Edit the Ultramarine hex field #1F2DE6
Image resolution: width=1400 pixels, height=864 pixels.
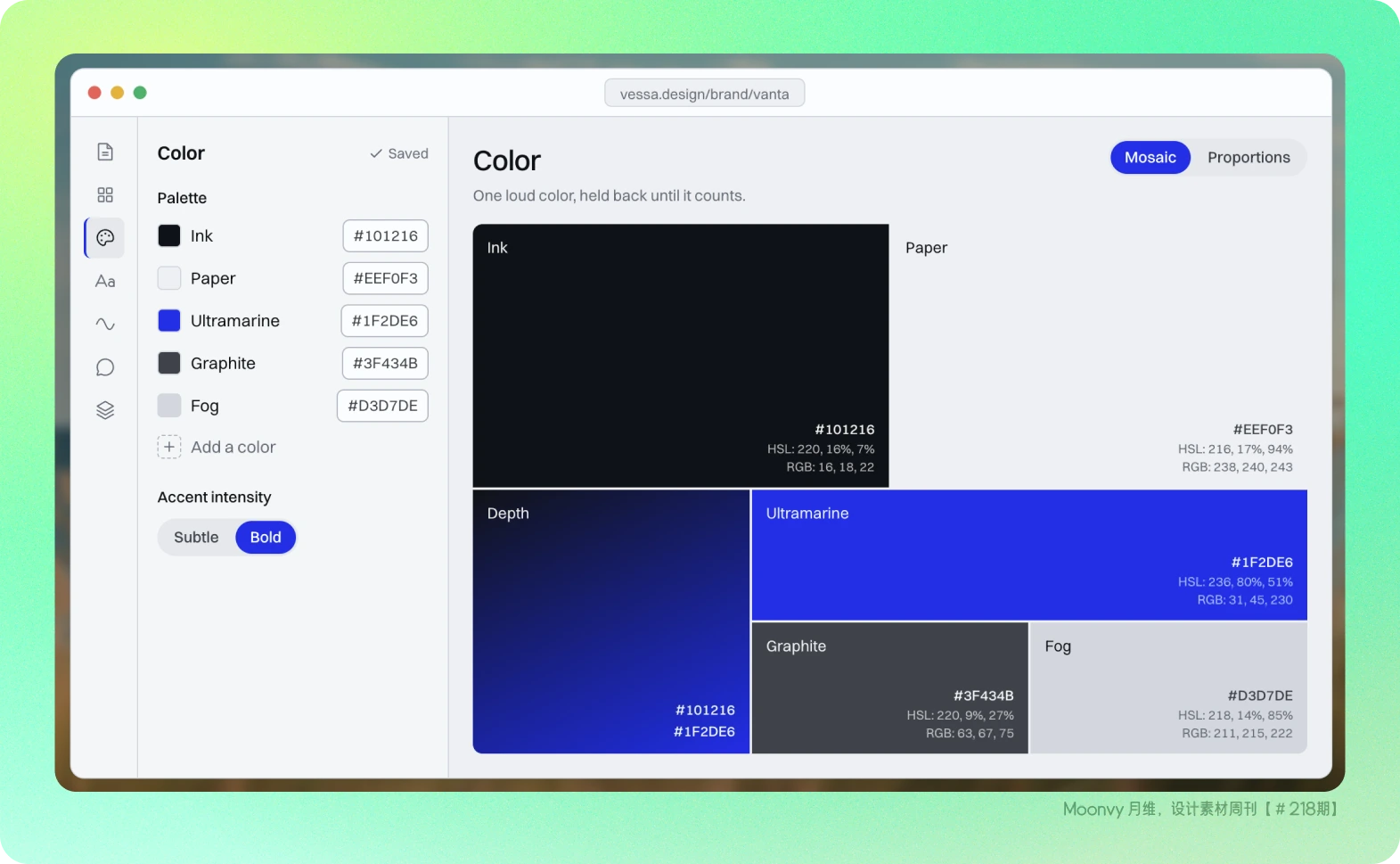pyautogui.click(x=384, y=320)
